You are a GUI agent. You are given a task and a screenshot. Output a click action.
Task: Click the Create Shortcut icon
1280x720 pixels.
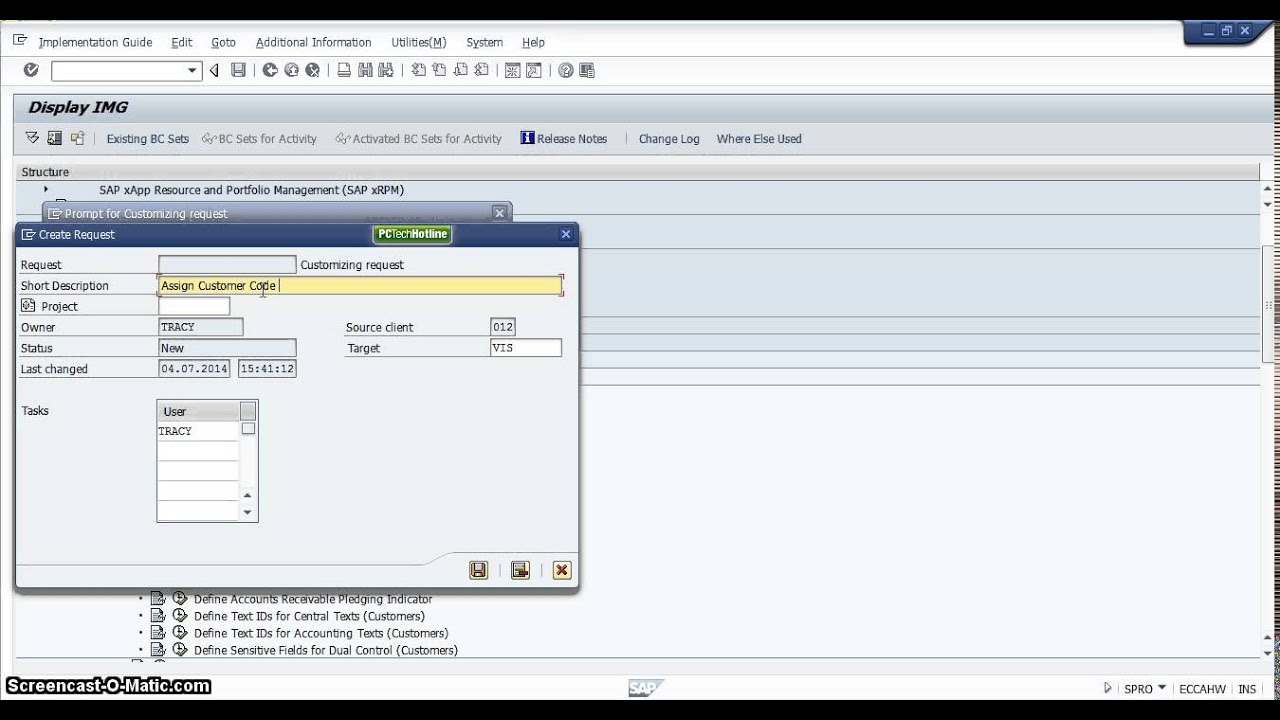(x=534, y=70)
